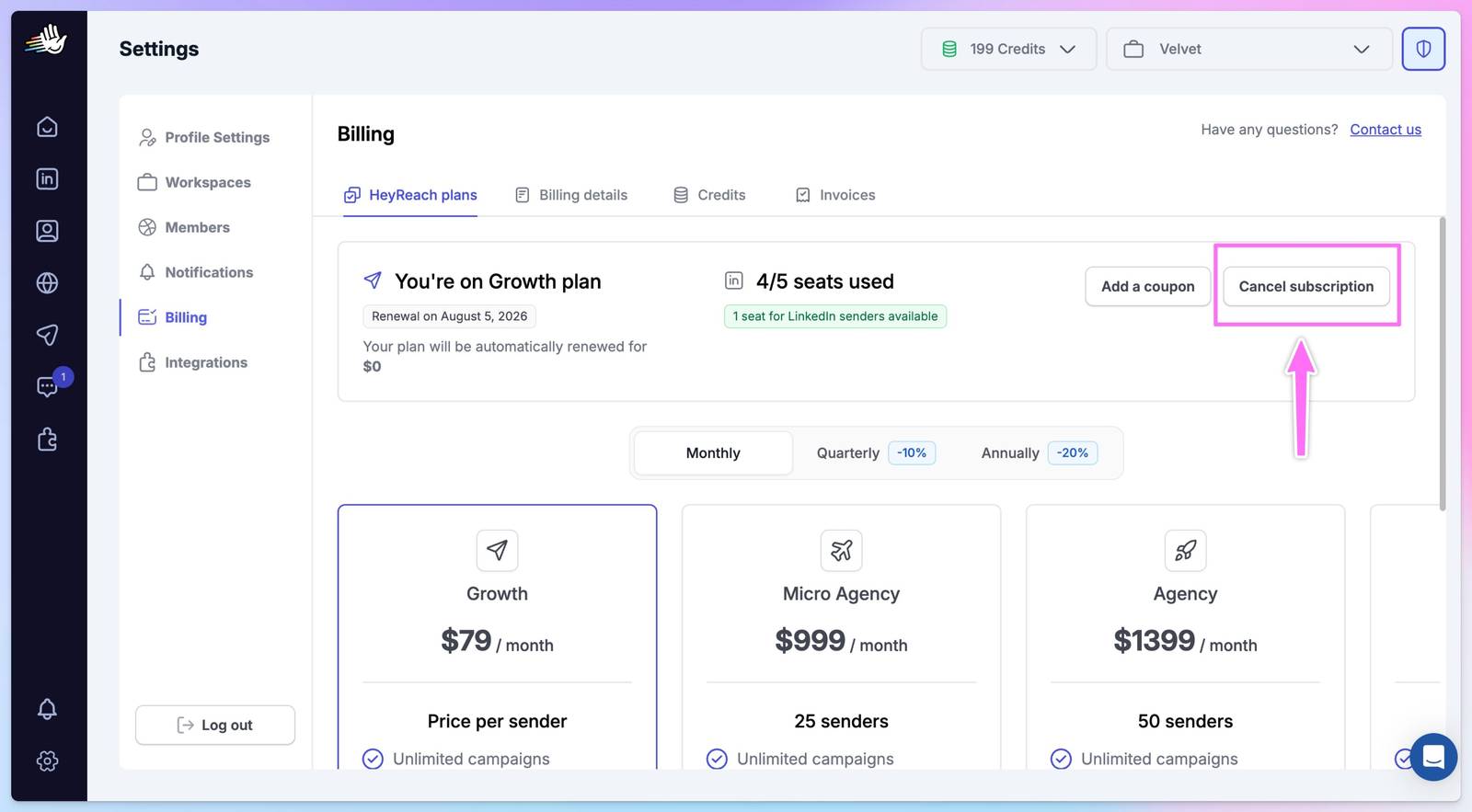
Task: Click checkmark beside Agency Unlimited campaigns
Action: pyautogui.click(x=1061, y=759)
